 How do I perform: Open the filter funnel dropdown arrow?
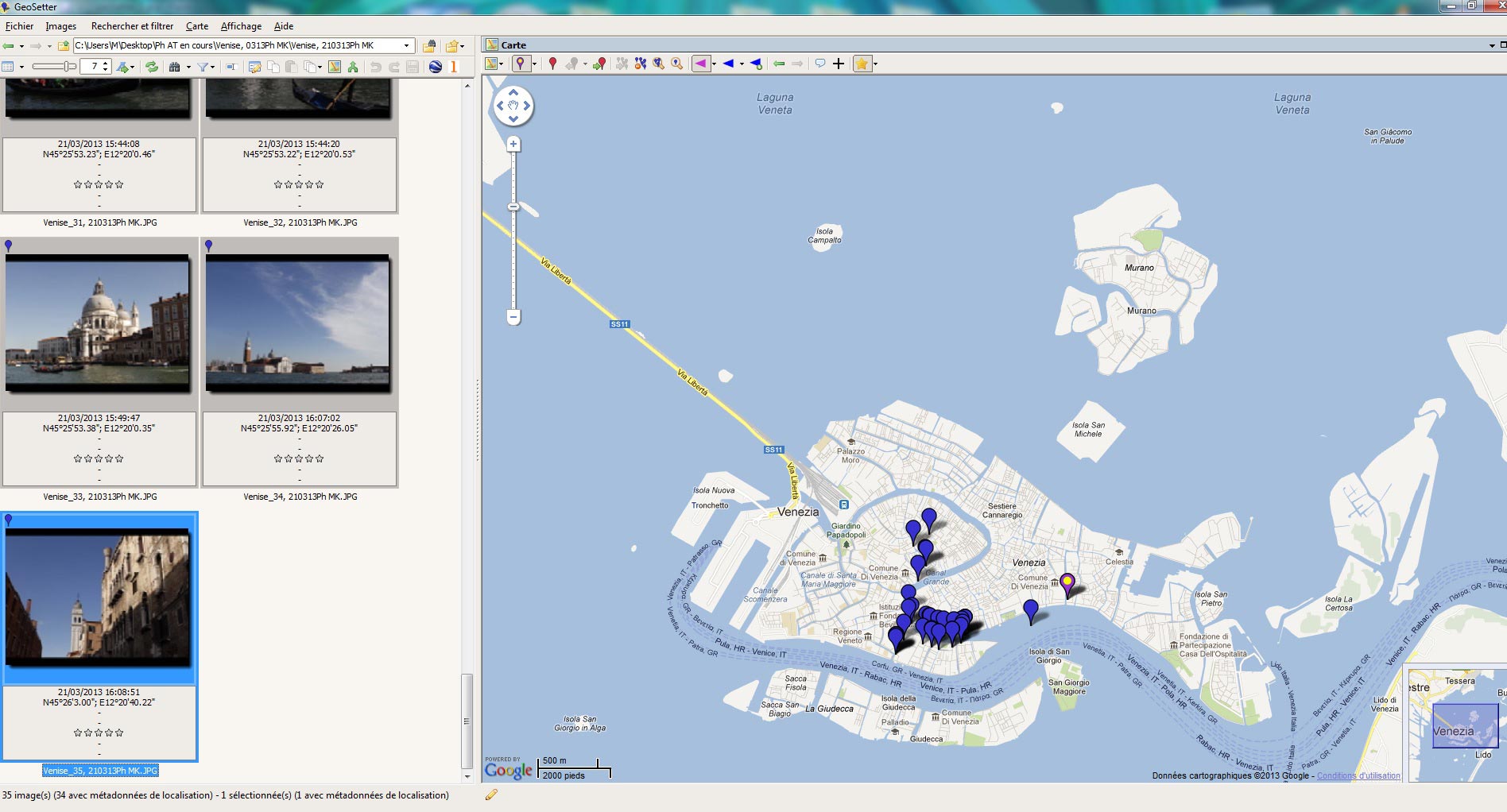pyautogui.click(x=212, y=67)
